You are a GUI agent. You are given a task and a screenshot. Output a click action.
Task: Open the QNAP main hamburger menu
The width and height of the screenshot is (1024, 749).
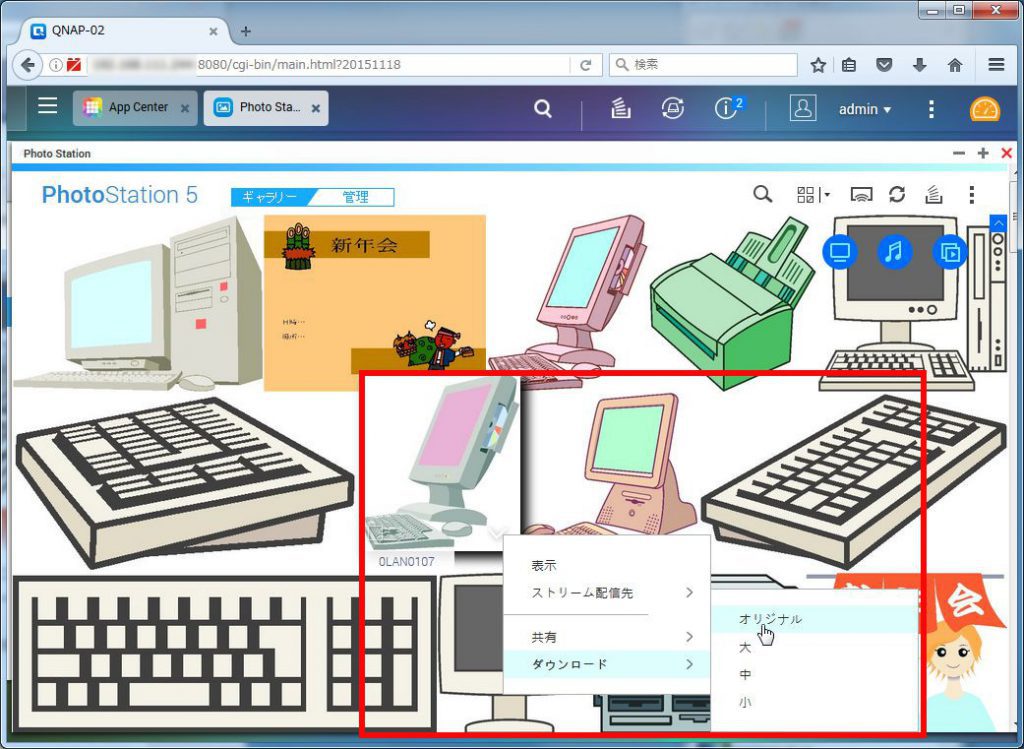click(47, 106)
